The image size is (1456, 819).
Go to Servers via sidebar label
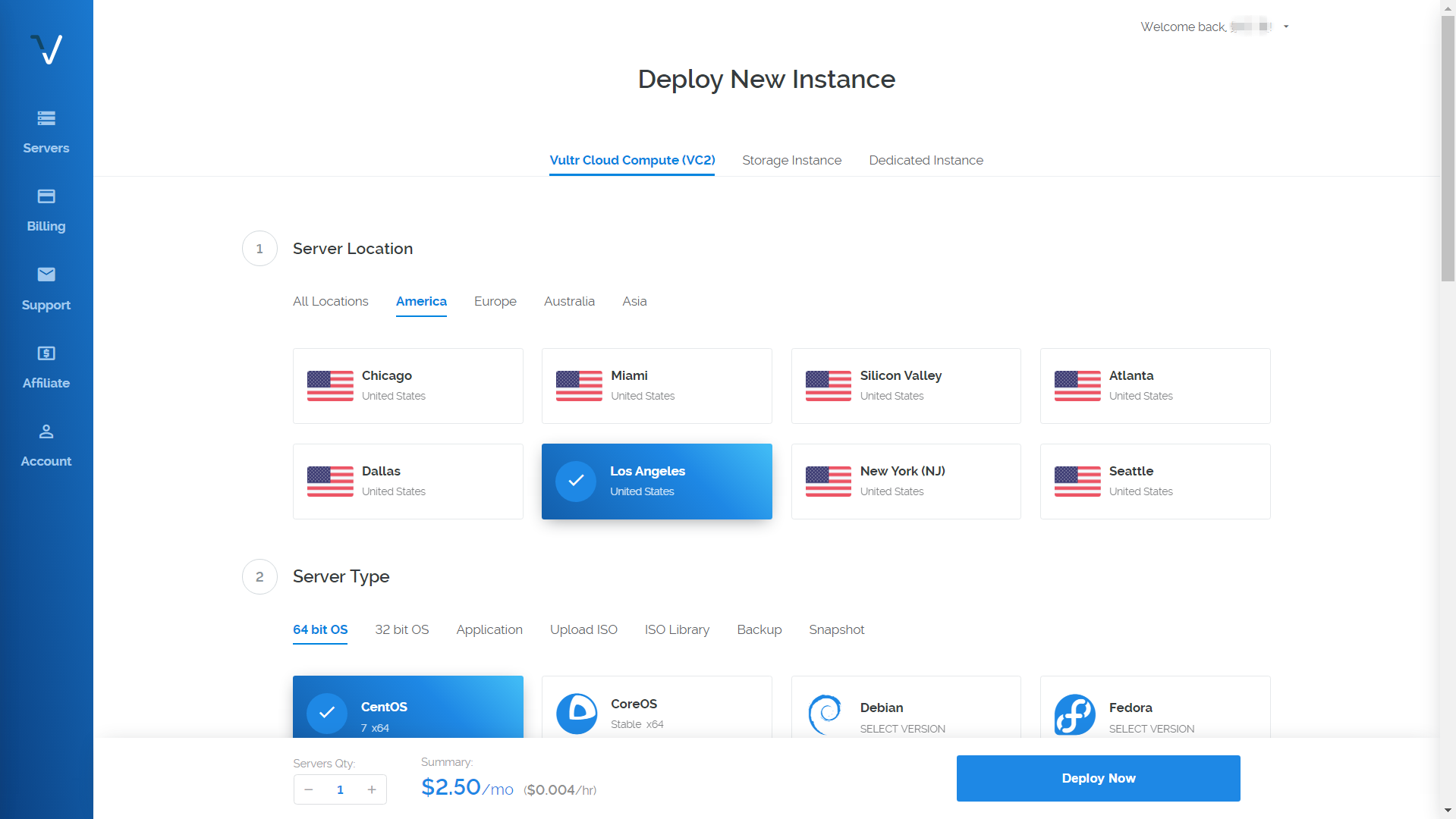(x=46, y=148)
